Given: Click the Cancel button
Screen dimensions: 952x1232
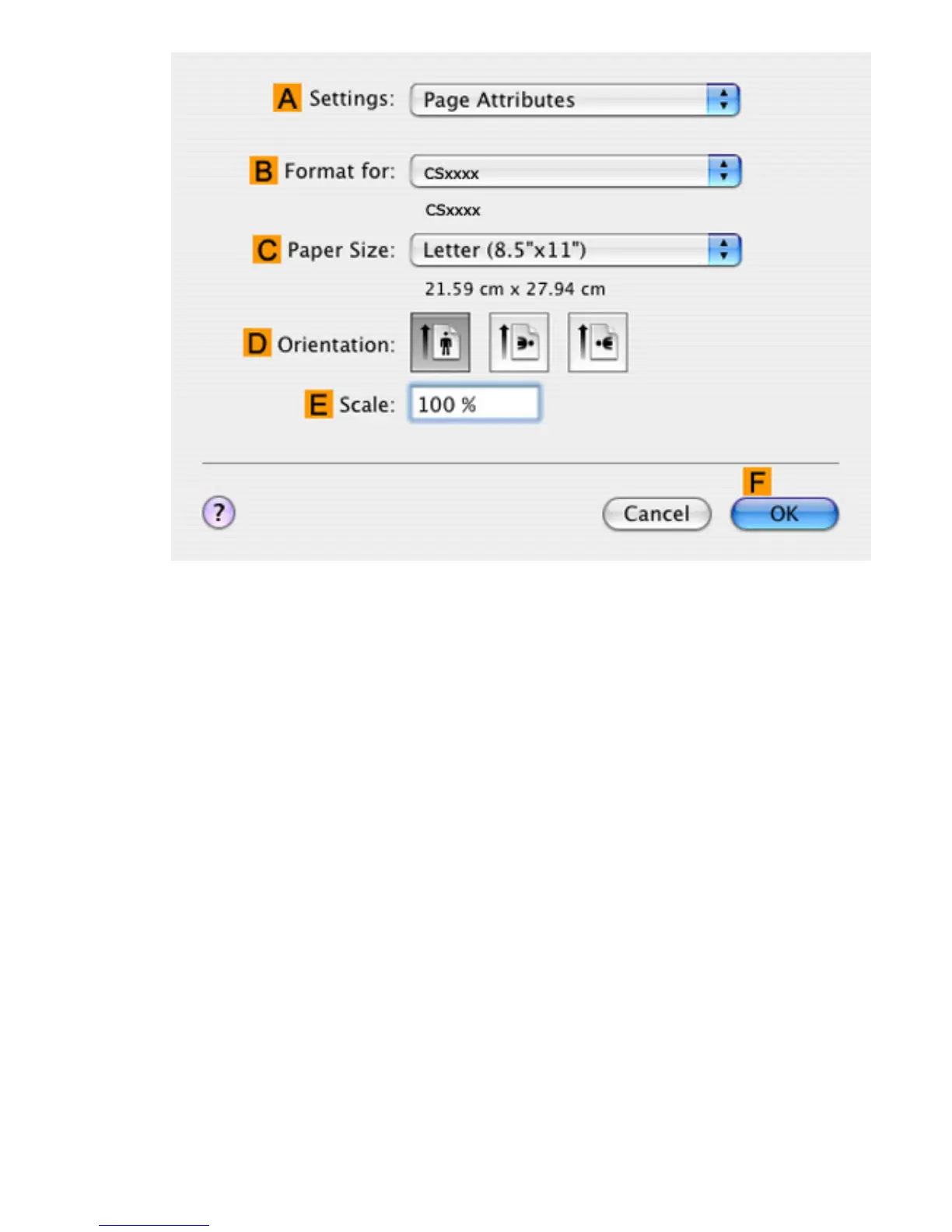Looking at the screenshot, I should click(657, 514).
